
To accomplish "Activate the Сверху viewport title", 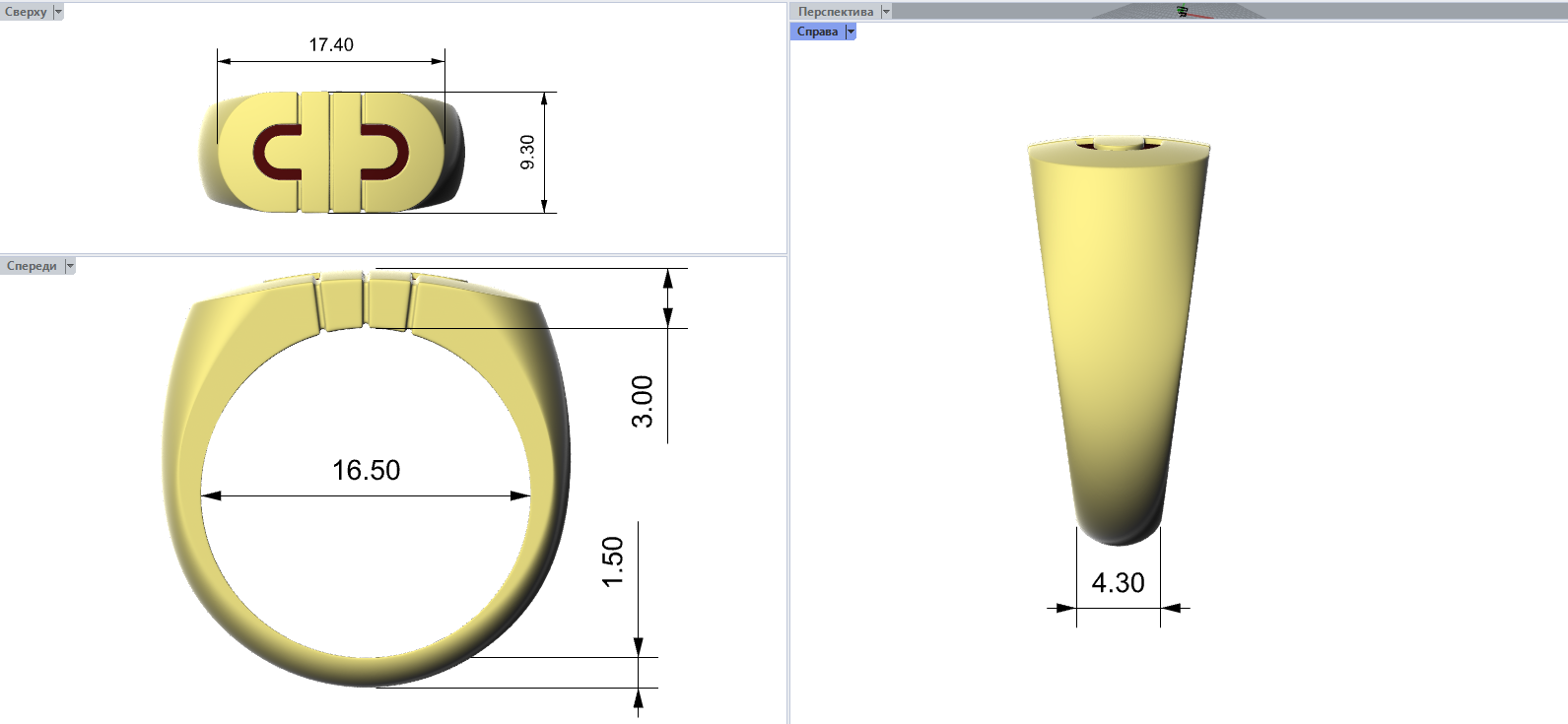I will click(26, 12).
